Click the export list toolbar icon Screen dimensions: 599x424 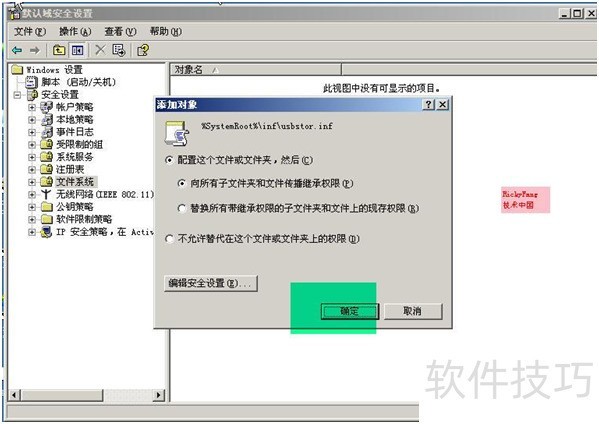(119, 50)
